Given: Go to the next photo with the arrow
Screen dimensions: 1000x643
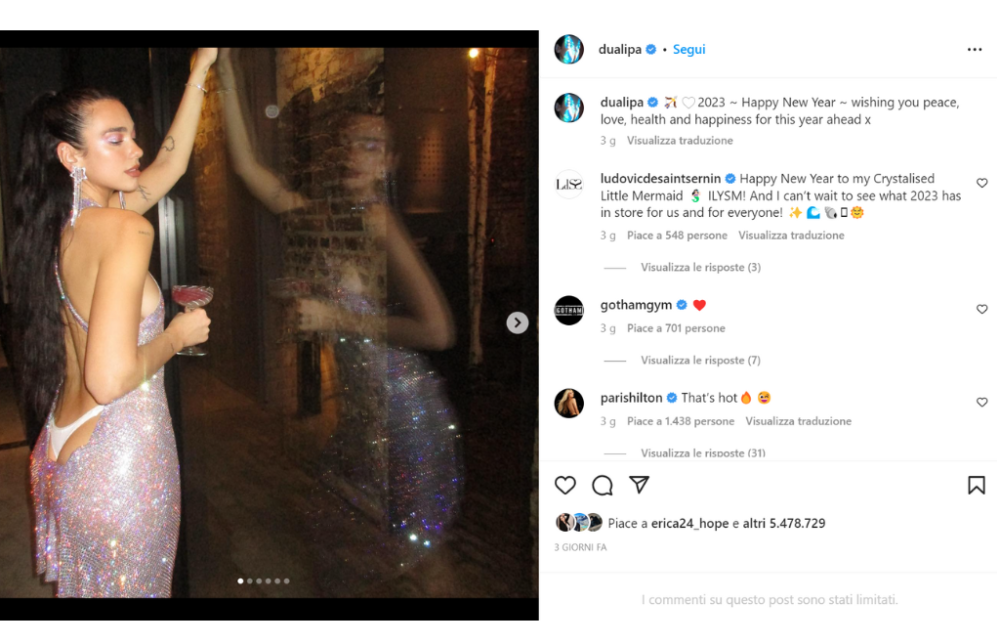Looking at the screenshot, I should tap(517, 323).
